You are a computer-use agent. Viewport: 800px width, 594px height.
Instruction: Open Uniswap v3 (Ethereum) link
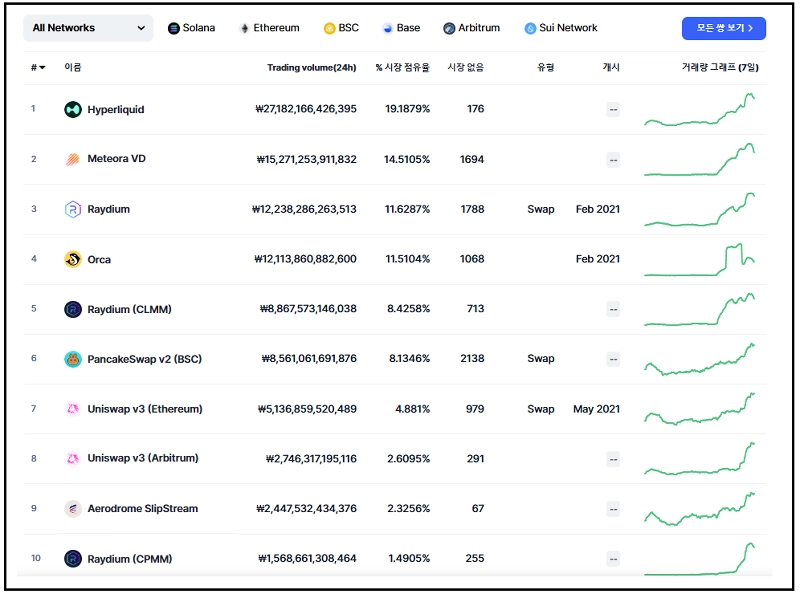coord(145,409)
